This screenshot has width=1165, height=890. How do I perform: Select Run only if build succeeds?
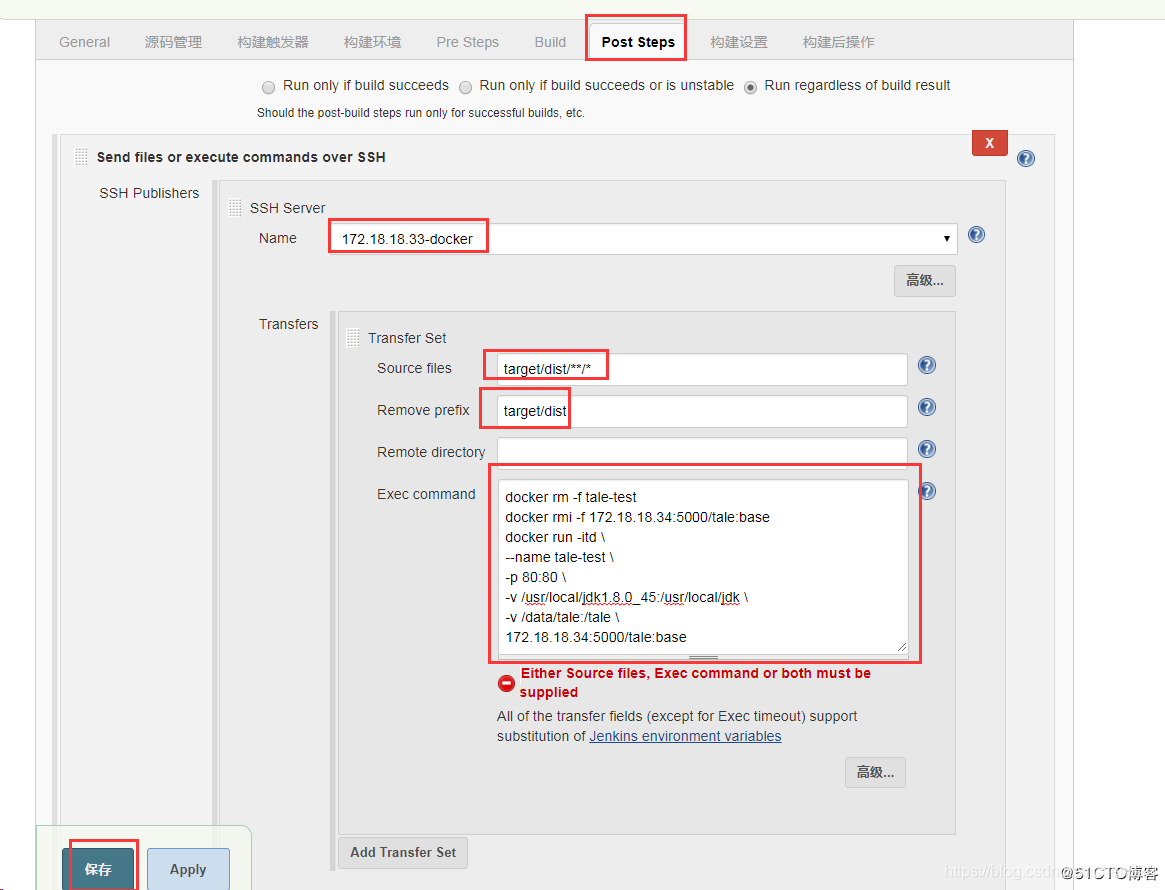pos(268,87)
